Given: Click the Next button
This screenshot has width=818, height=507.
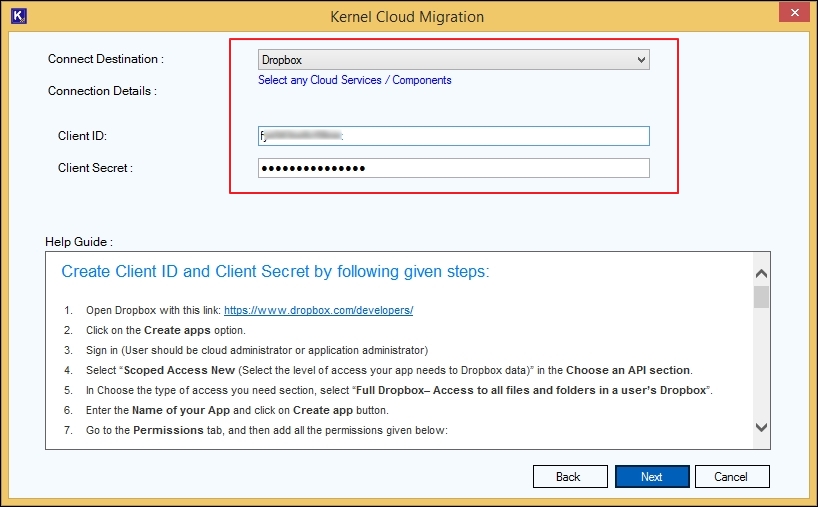Looking at the screenshot, I should click(652, 477).
